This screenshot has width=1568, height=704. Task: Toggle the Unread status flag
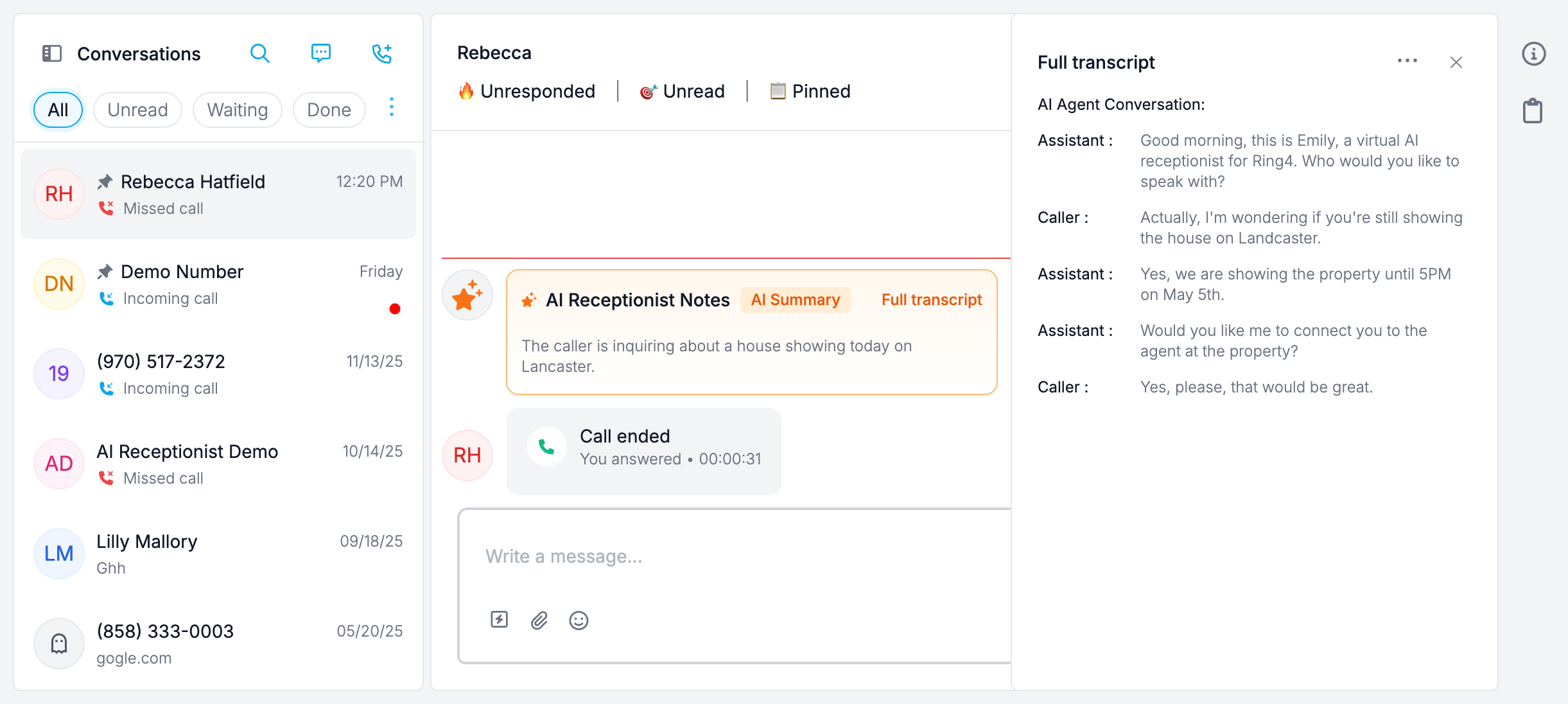coord(682,91)
